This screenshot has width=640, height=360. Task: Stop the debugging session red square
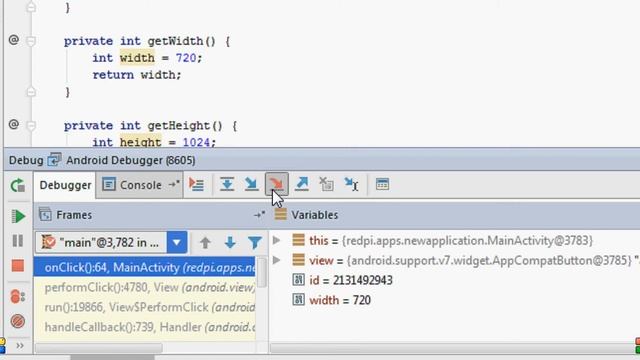point(18,266)
